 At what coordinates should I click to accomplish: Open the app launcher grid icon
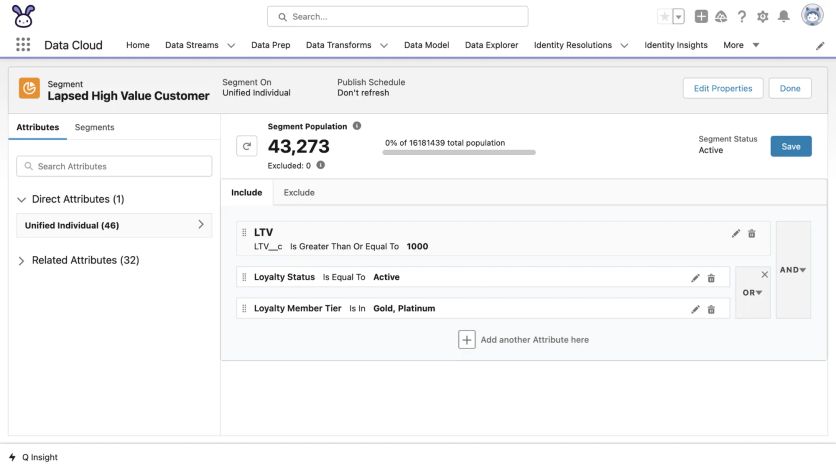[23, 45]
